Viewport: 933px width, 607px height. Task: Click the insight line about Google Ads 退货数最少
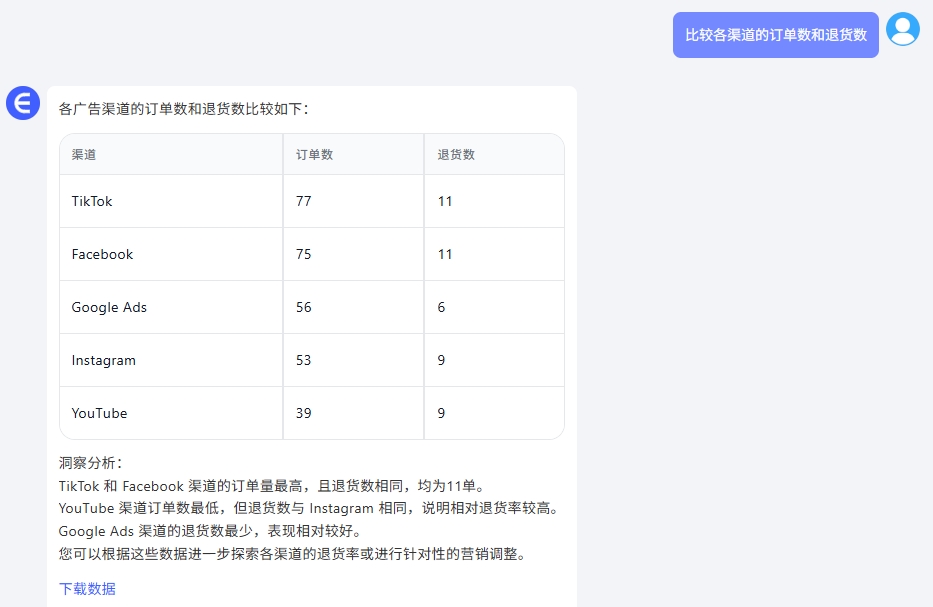point(210,531)
